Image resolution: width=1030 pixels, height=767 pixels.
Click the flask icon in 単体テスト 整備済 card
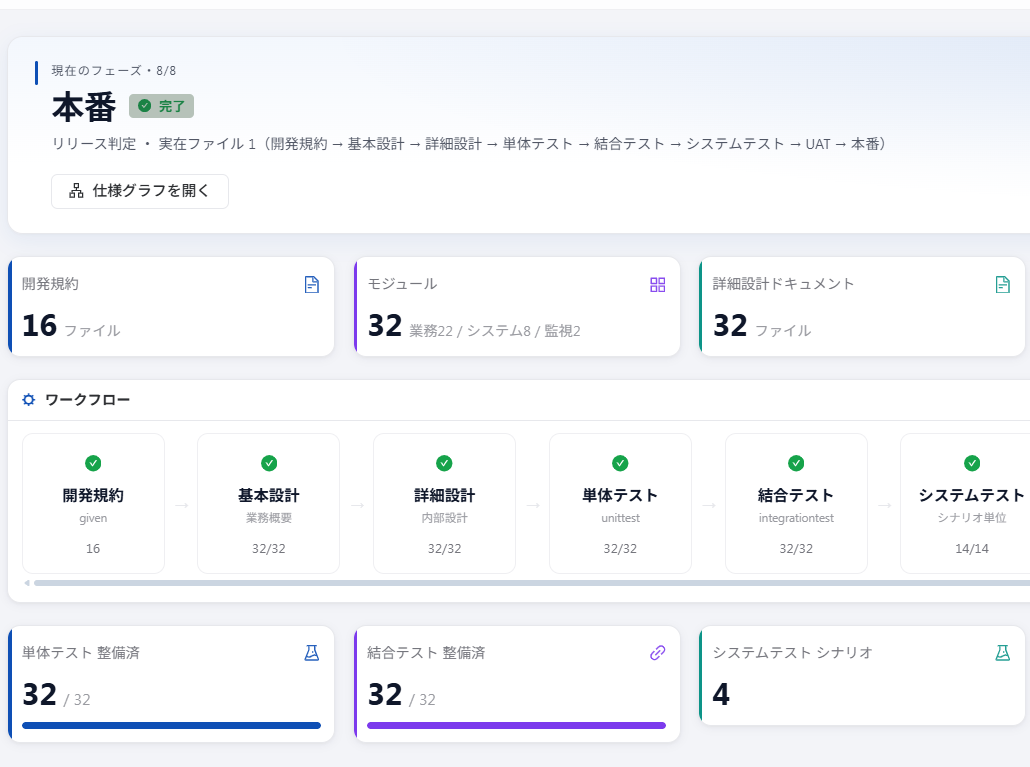(x=312, y=653)
